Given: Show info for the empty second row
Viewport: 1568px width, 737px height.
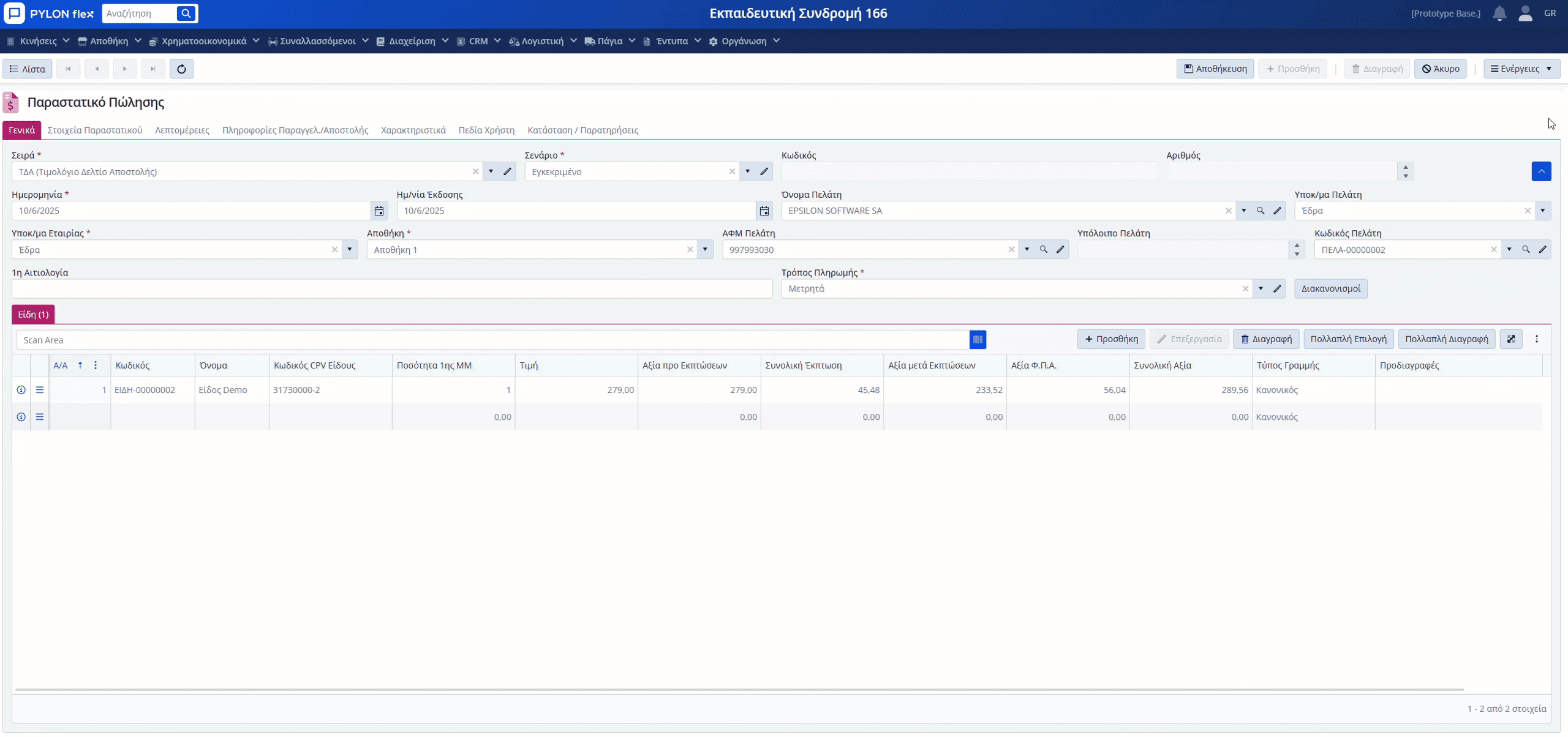Looking at the screenshot, I should (x=21, y=417).
